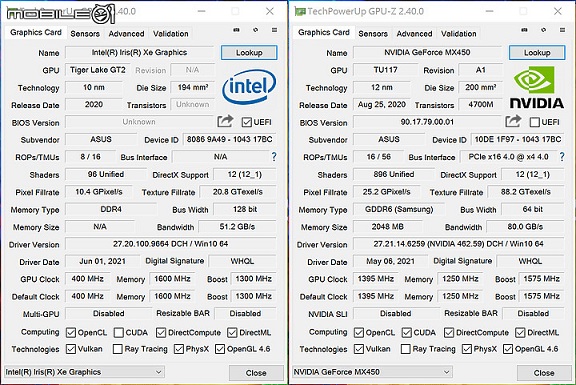Switch to Validation tab in NVIDIA window
This screenshot has width=576, height=385.
[459, 34]
